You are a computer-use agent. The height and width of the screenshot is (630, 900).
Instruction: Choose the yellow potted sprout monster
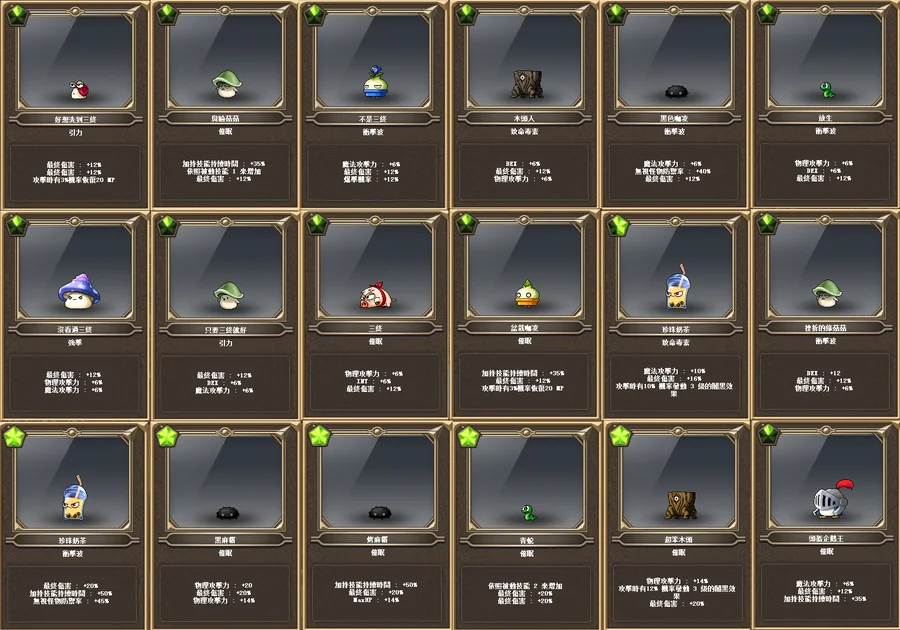coord(525,270)
